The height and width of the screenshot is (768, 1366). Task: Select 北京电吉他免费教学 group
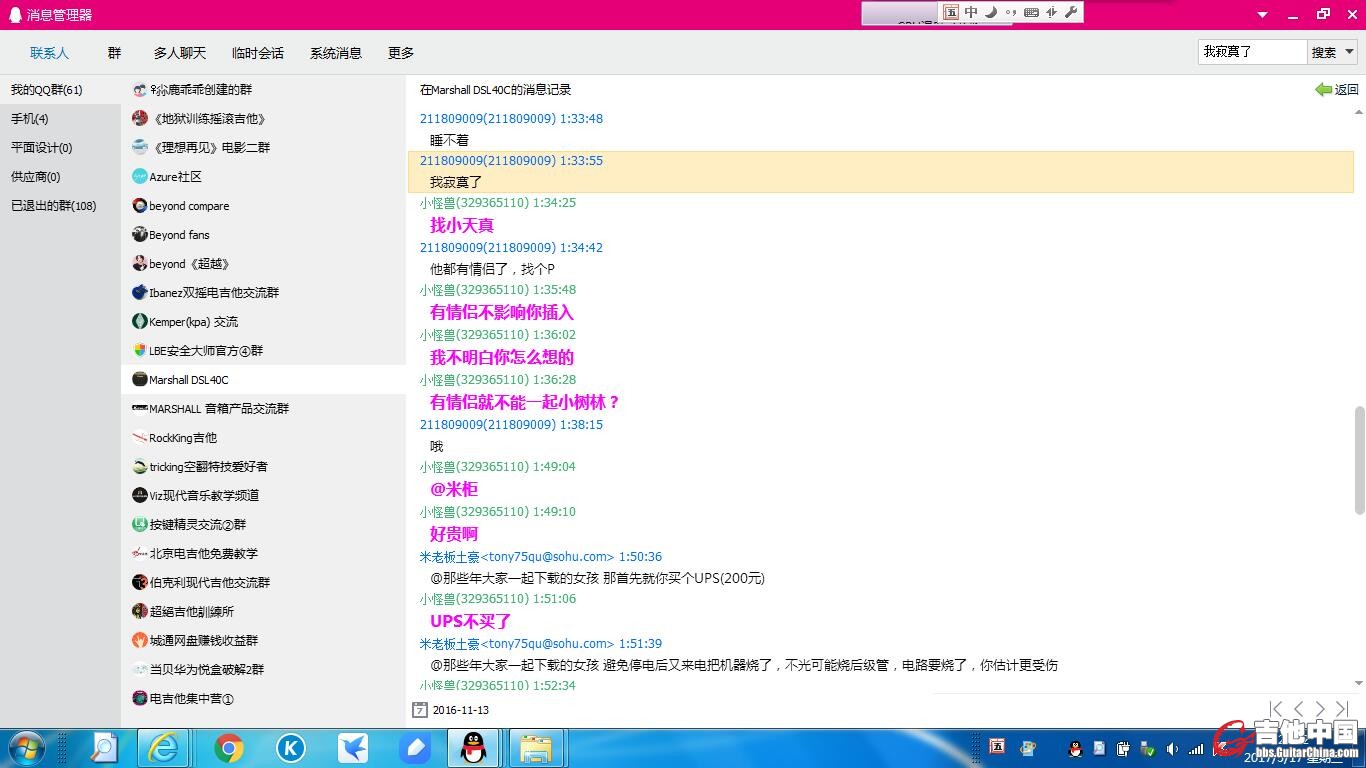[264, 554]
